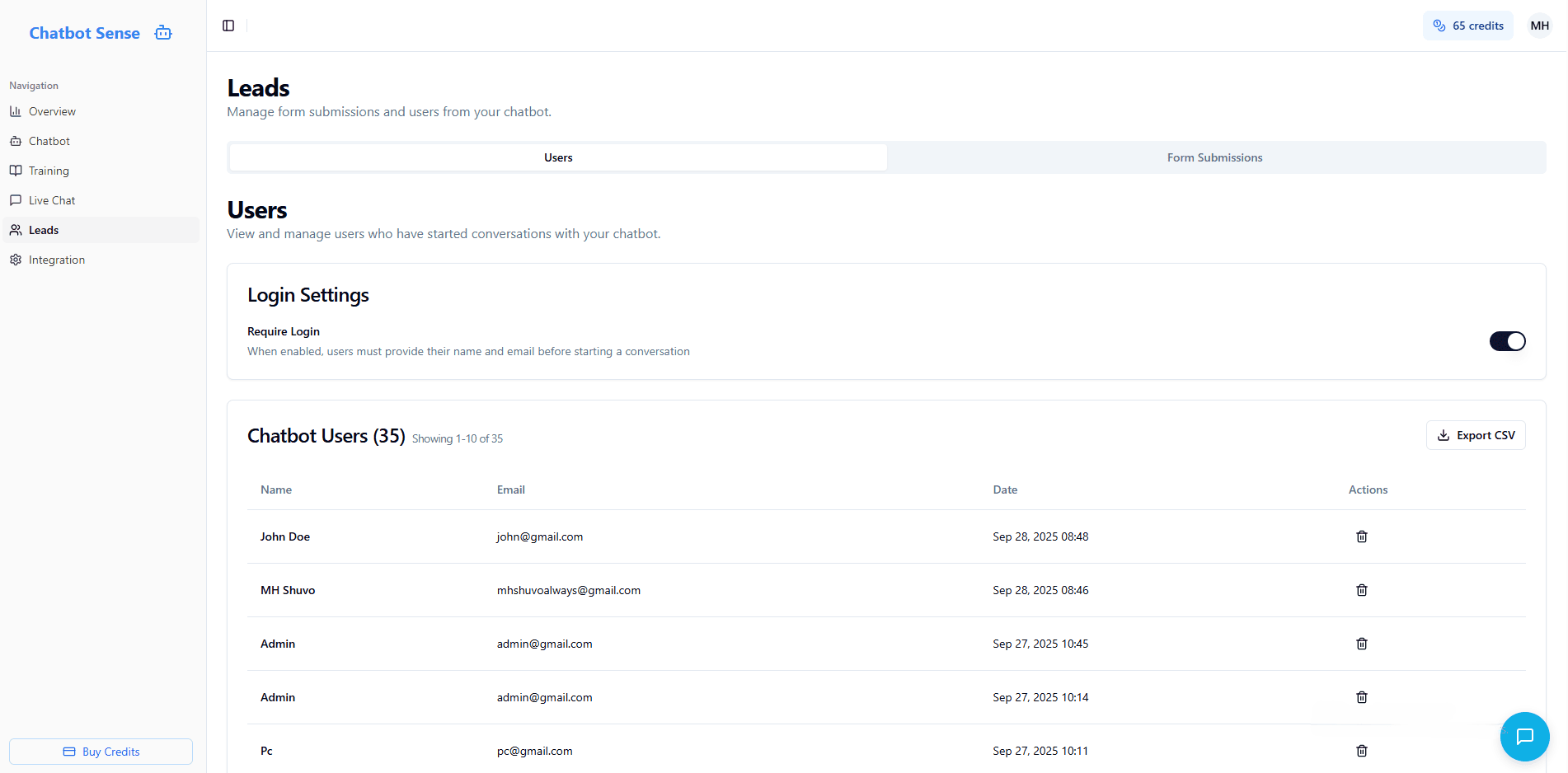1568x773 pixels.
Task: Open the Chatbot section
Action: coord(48,140)
